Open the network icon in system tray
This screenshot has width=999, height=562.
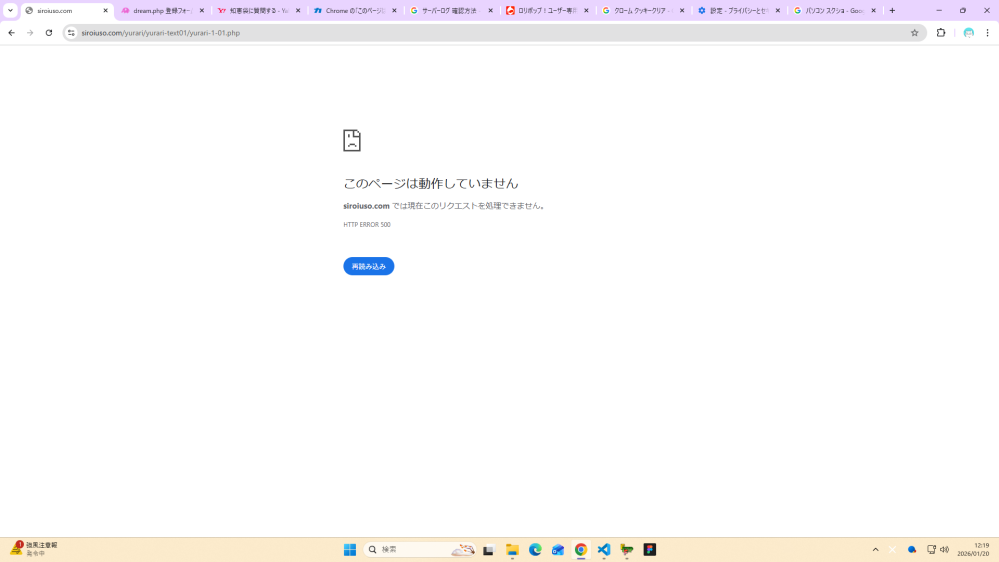(931, 550)
